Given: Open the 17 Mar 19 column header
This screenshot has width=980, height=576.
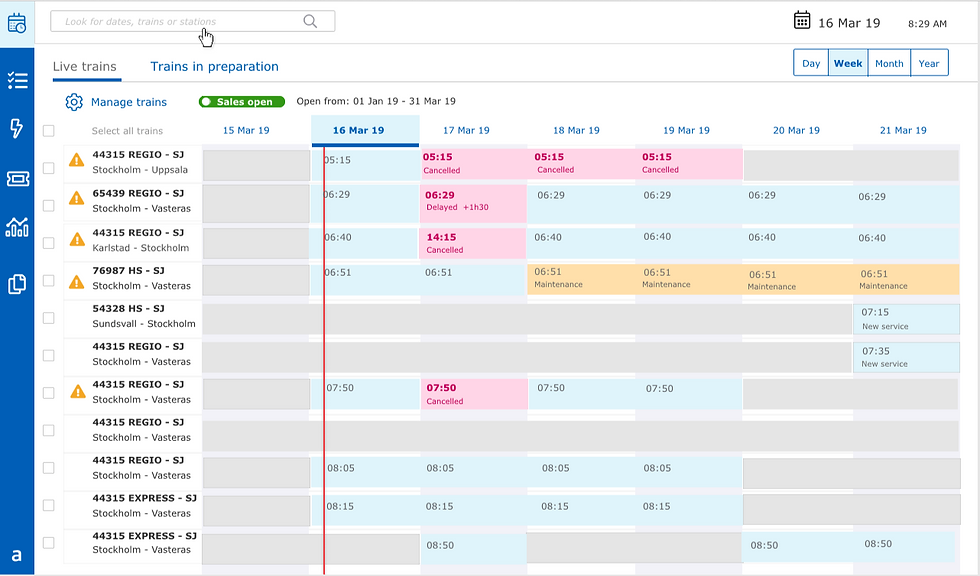Looking at the screenshot, I should (x=466, y=131).
